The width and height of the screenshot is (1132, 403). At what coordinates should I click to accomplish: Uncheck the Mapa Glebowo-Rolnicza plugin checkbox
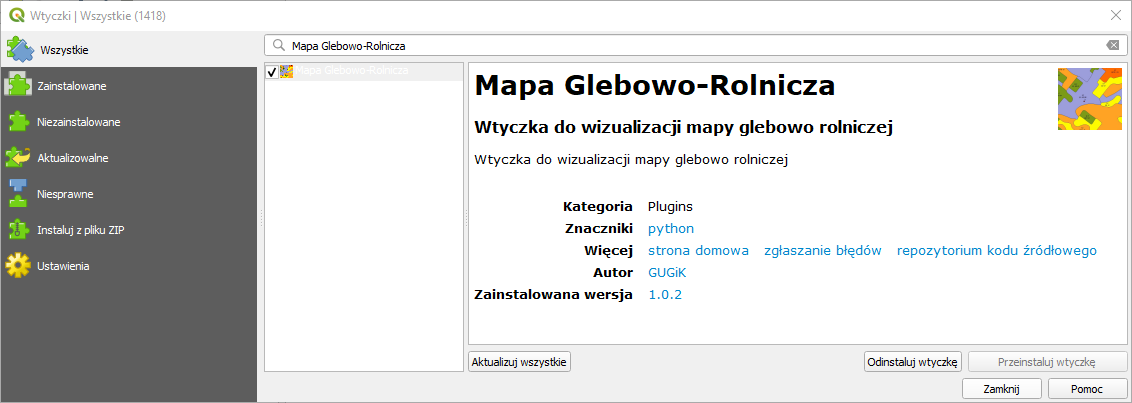tap(272, 72)
